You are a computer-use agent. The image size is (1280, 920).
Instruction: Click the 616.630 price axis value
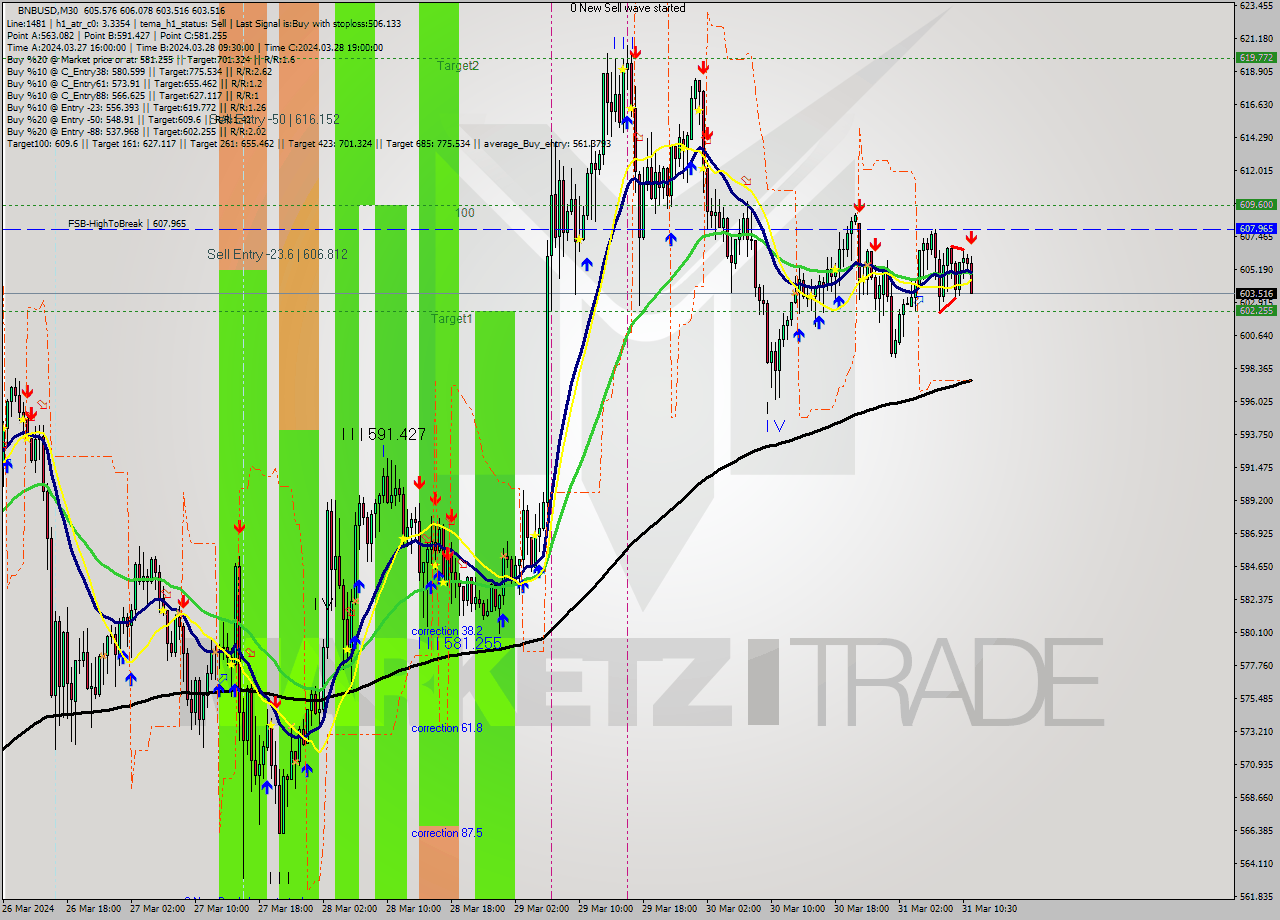pos(1256,105)
